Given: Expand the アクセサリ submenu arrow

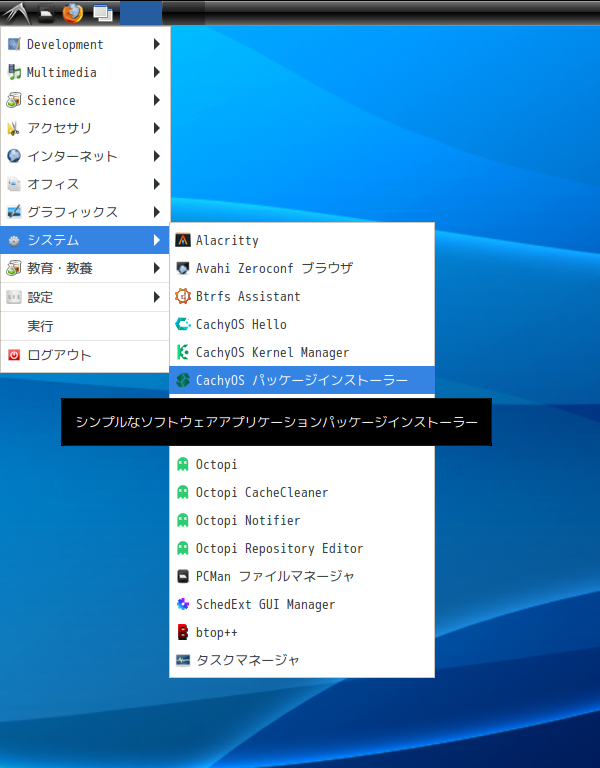Looking at the screenshot, I should pos(157,128).
